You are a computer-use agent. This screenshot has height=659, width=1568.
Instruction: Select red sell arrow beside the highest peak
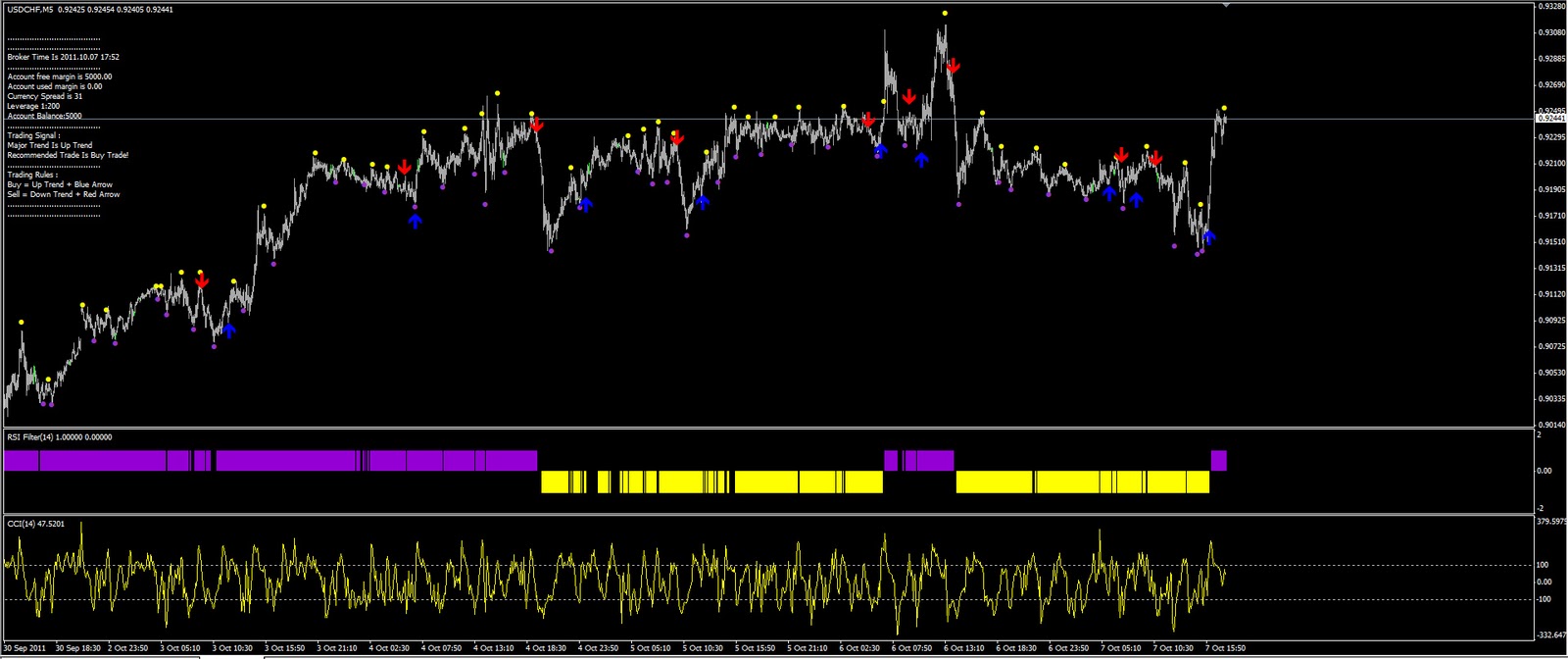[x=953, y=66]
